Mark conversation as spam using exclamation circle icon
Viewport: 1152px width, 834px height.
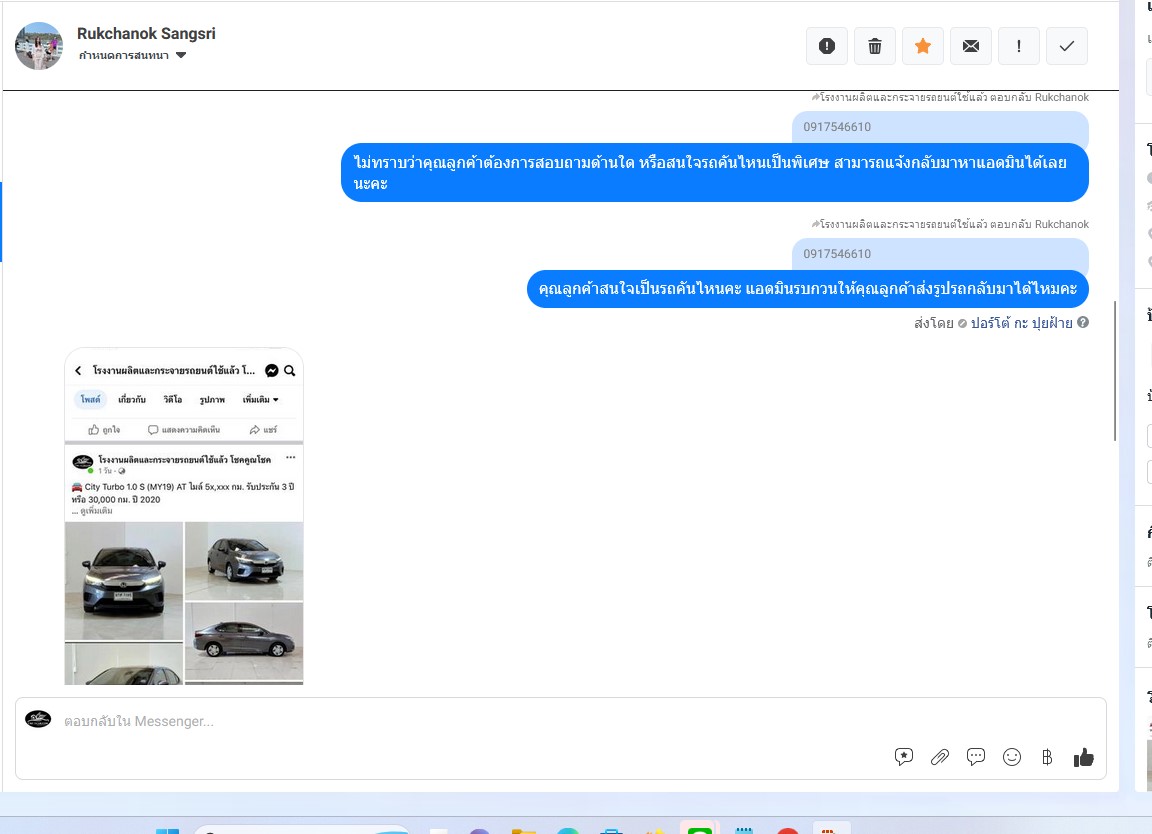coord(827,46)
